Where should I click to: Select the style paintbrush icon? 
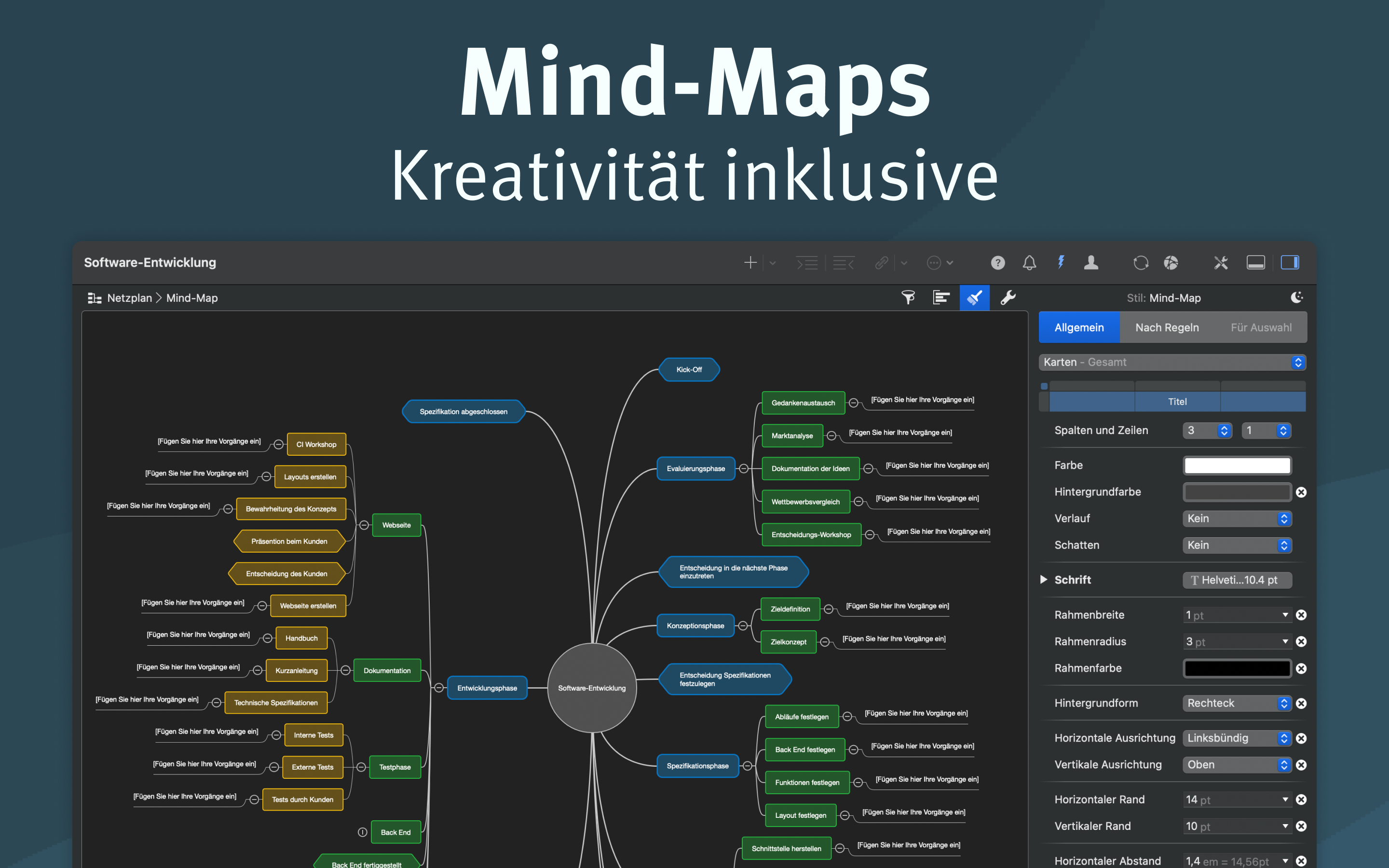click(974, 298)
